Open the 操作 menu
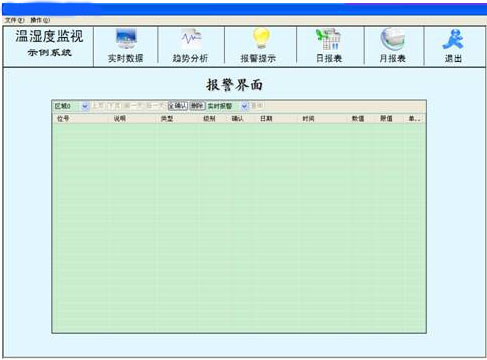487x360 pixels. 40,20
